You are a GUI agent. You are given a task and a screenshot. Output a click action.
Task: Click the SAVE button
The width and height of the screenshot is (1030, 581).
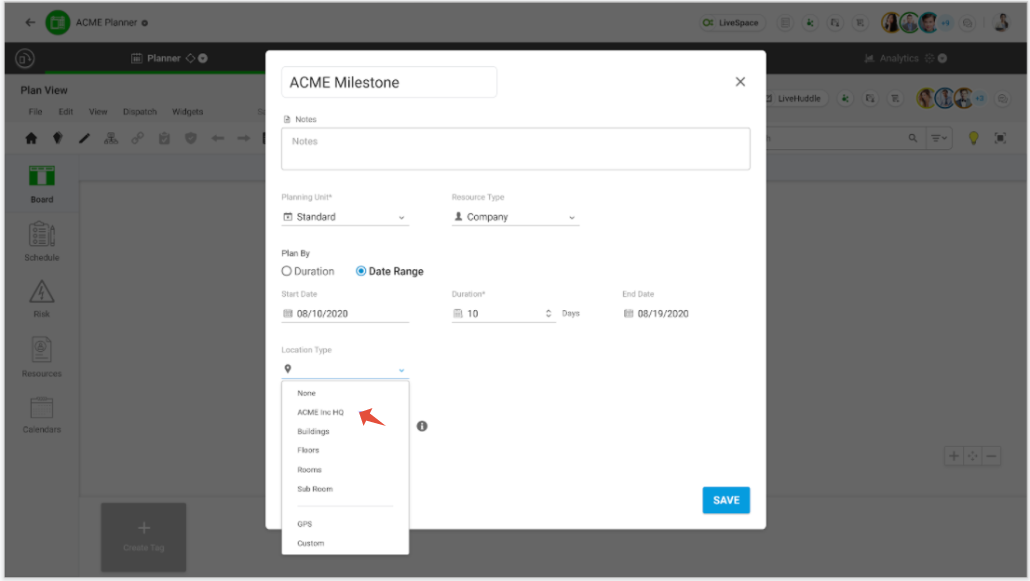click(x=726, y=500)
